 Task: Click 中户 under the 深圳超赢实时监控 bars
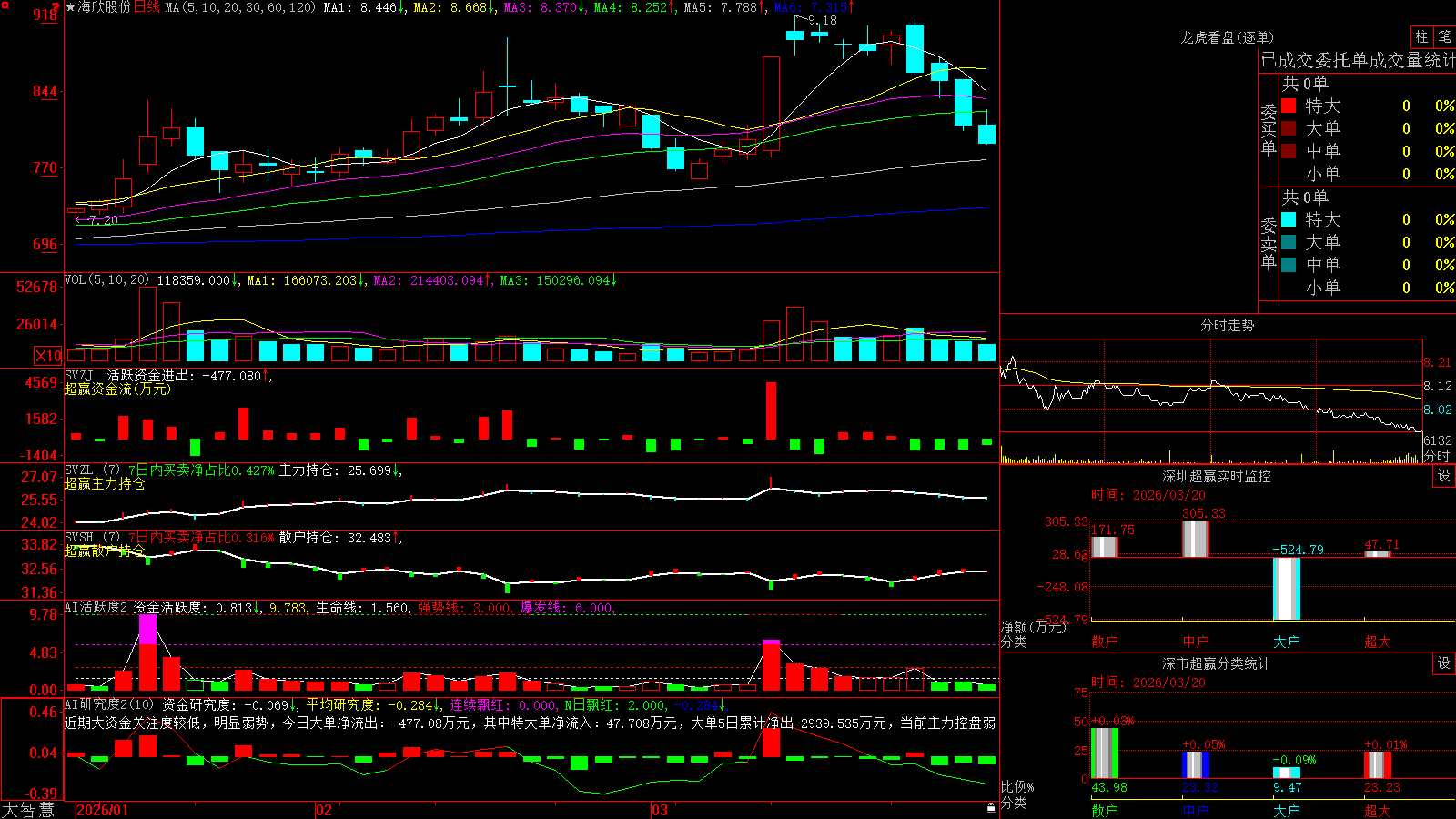pos(1196,642)
